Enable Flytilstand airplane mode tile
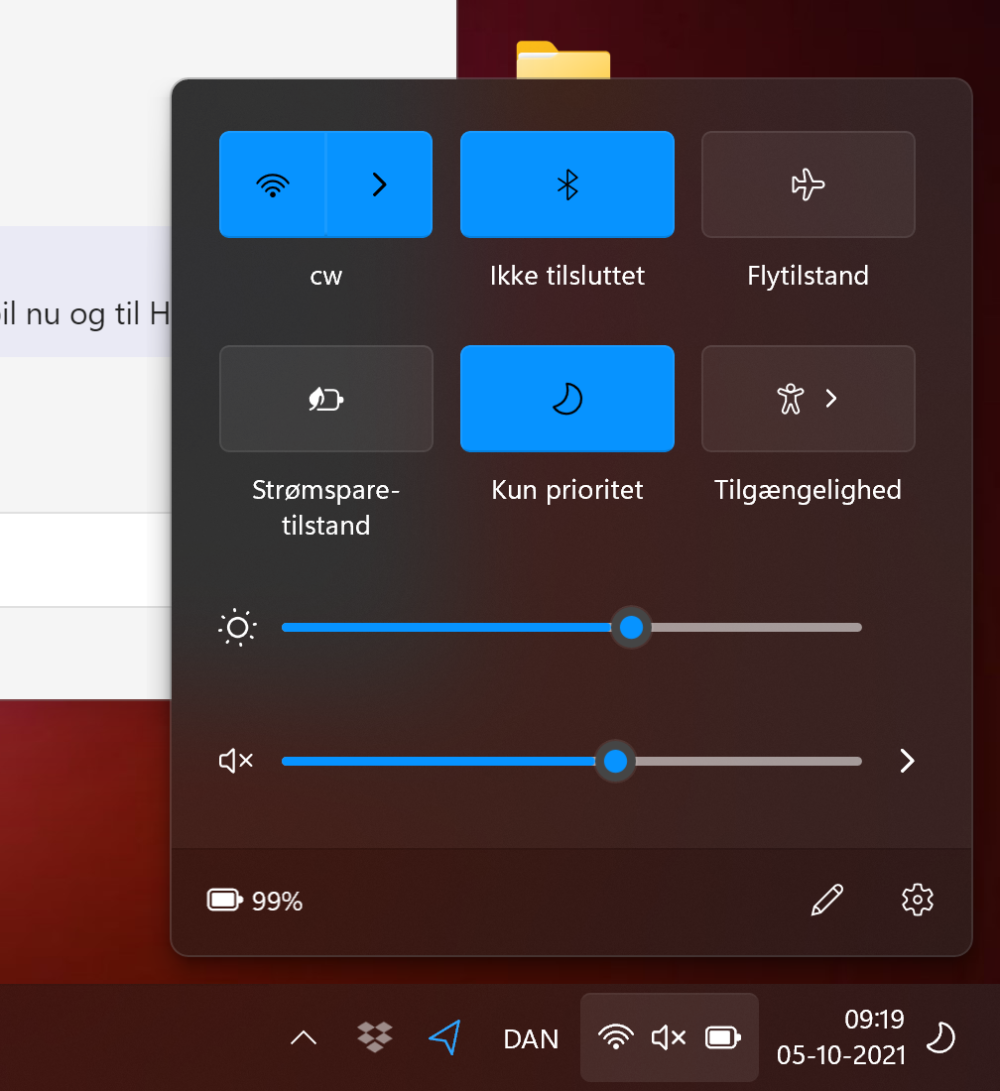This screenshot has width=1000, height=1091. [x=808, y=184]
